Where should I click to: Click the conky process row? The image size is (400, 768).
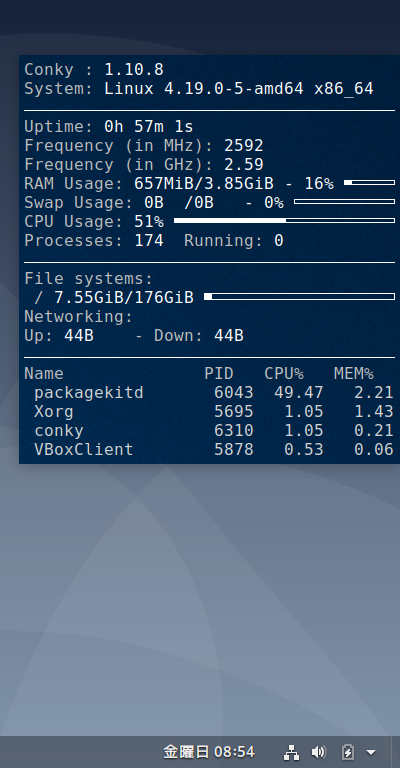[x=209, y=431]
